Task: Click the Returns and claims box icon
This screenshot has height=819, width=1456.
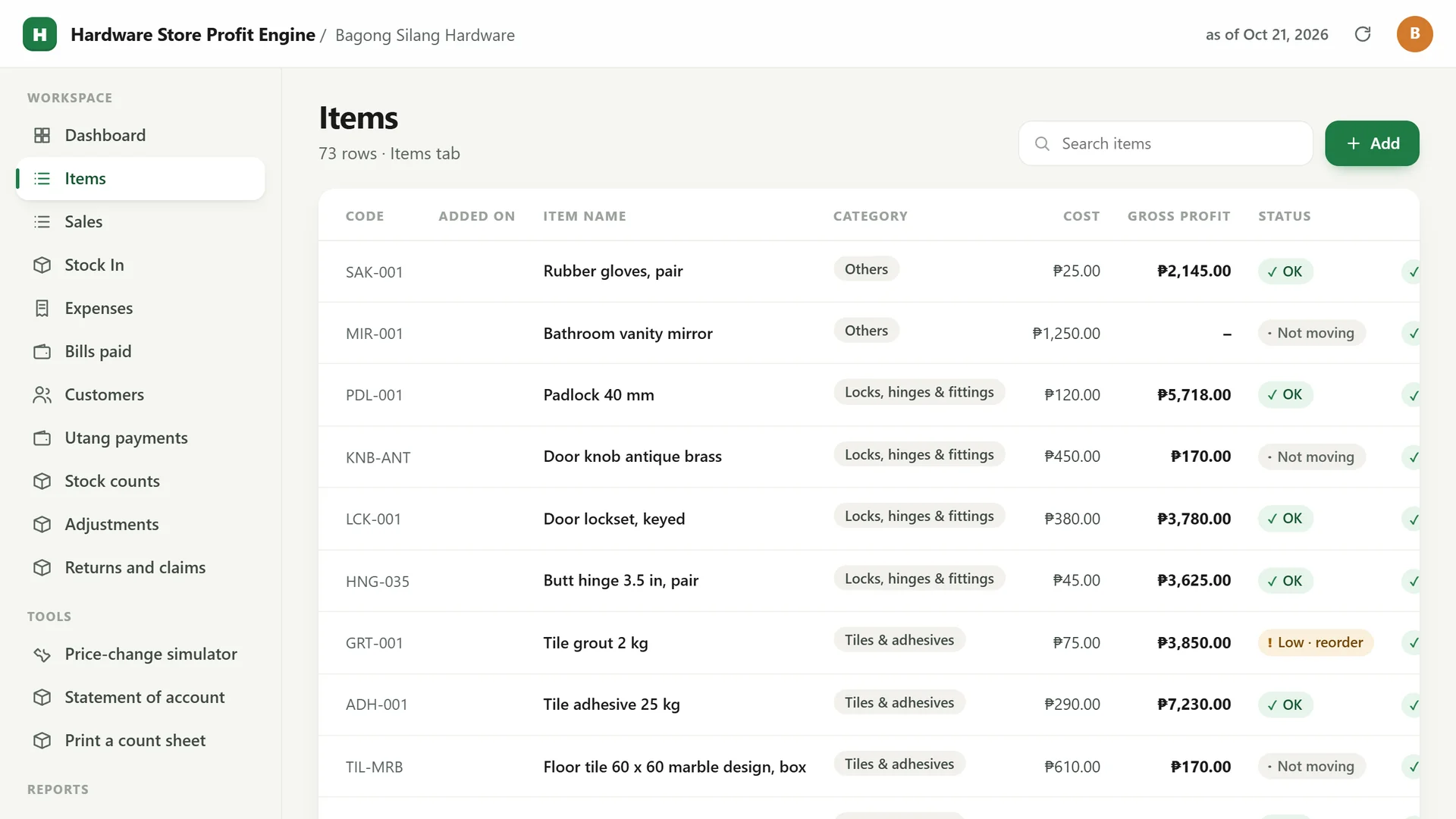Action: coord(42,567)
